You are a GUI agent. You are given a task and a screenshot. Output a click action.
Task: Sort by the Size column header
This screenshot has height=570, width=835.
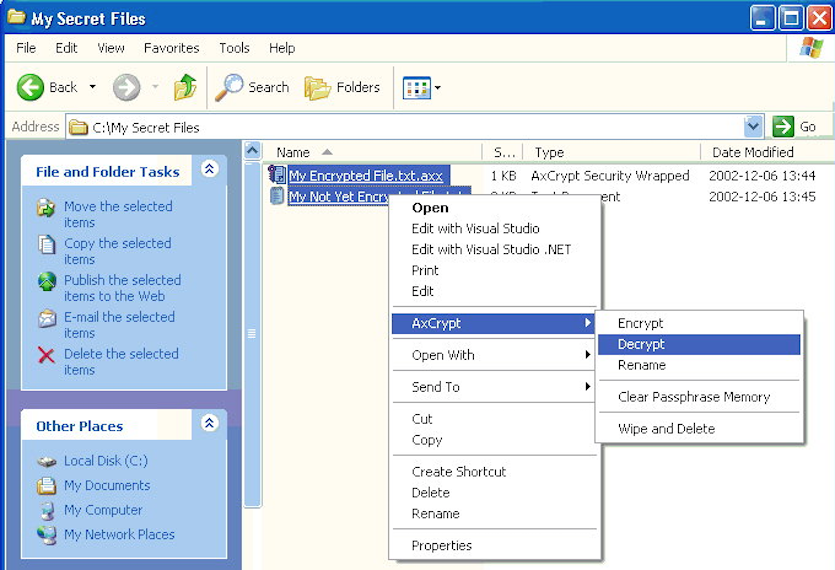click(503, 152)
